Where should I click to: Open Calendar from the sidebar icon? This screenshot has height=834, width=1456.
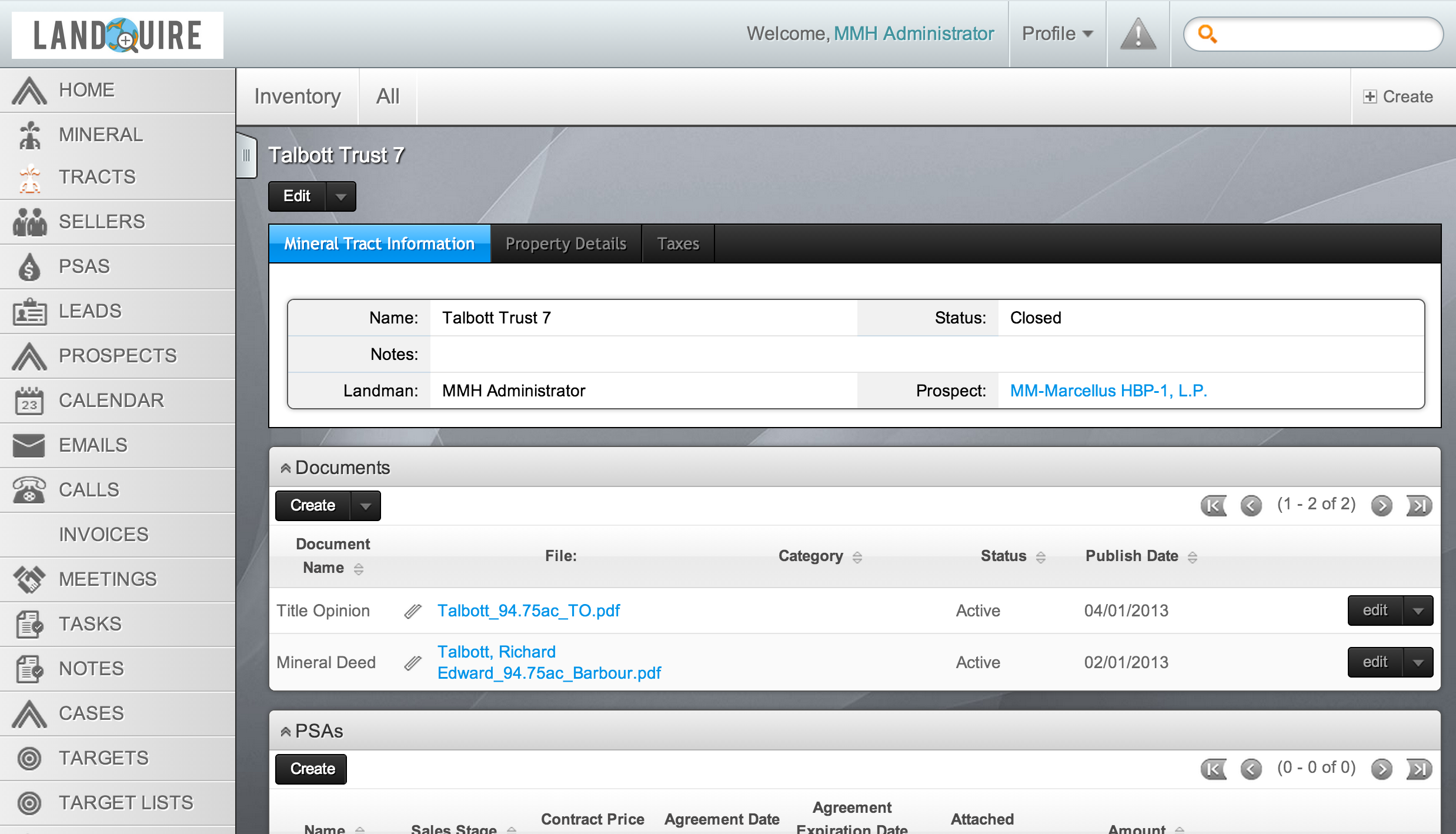(29, 401)
